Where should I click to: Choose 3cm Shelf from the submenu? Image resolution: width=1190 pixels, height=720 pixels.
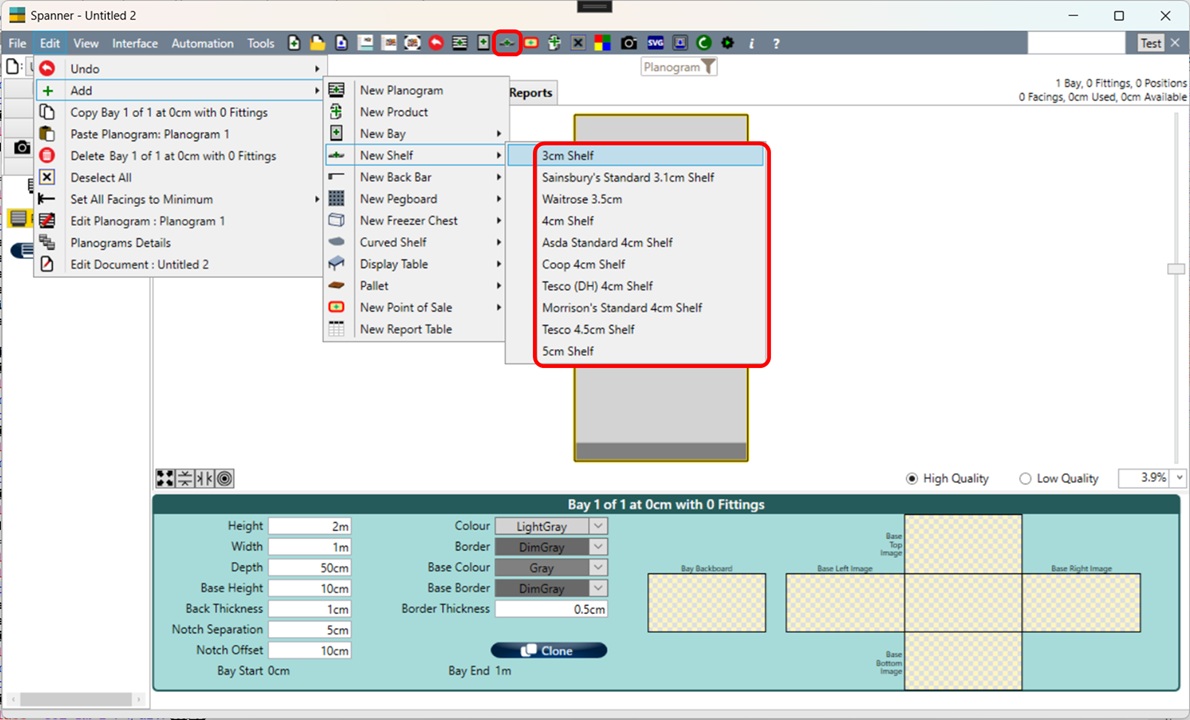(x=568, y=156)
